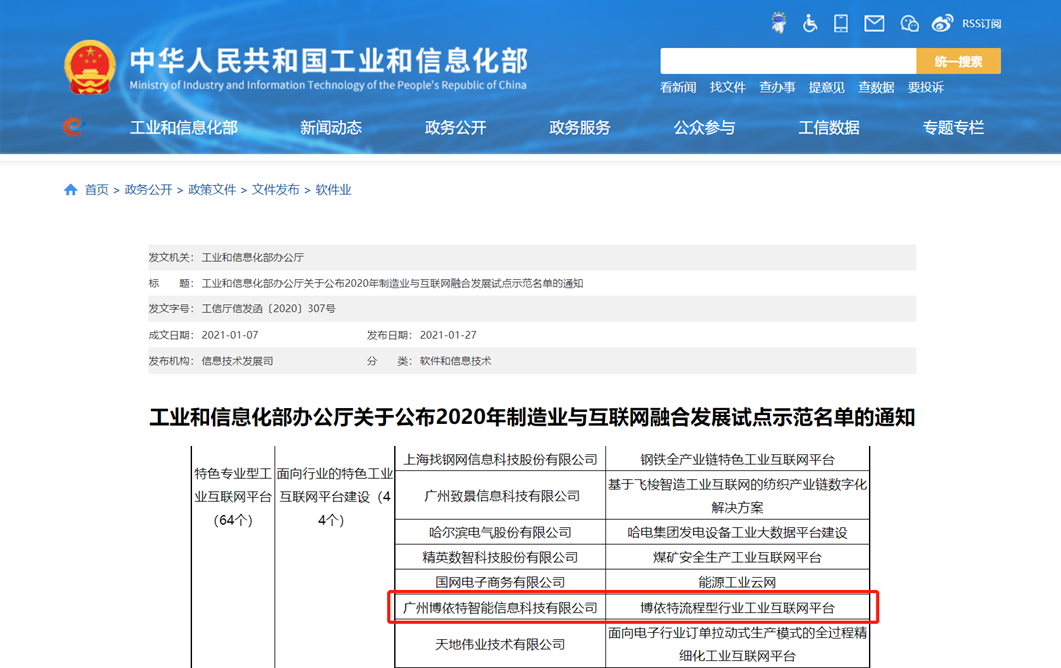
Task: Click the home icon in breadcrumb
Action: (70, 190)
